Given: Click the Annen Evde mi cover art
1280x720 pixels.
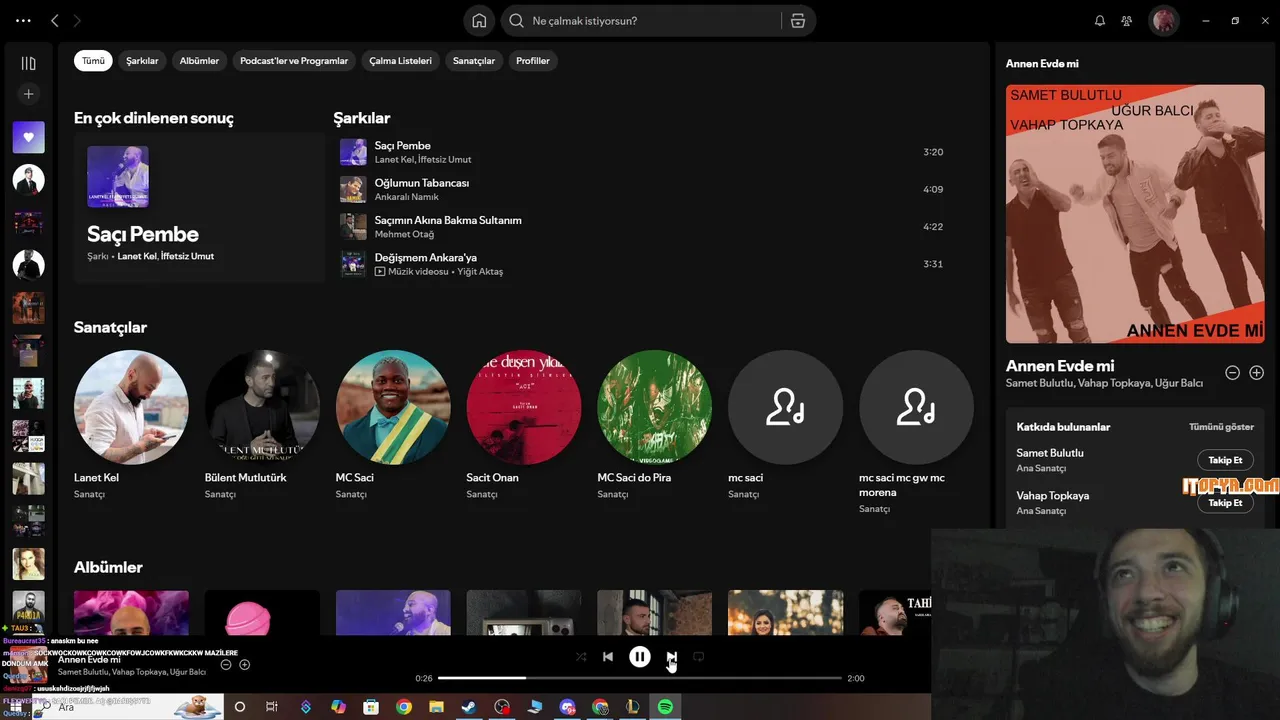Looking at the screenshot, I should click(x=1135, y=214).
